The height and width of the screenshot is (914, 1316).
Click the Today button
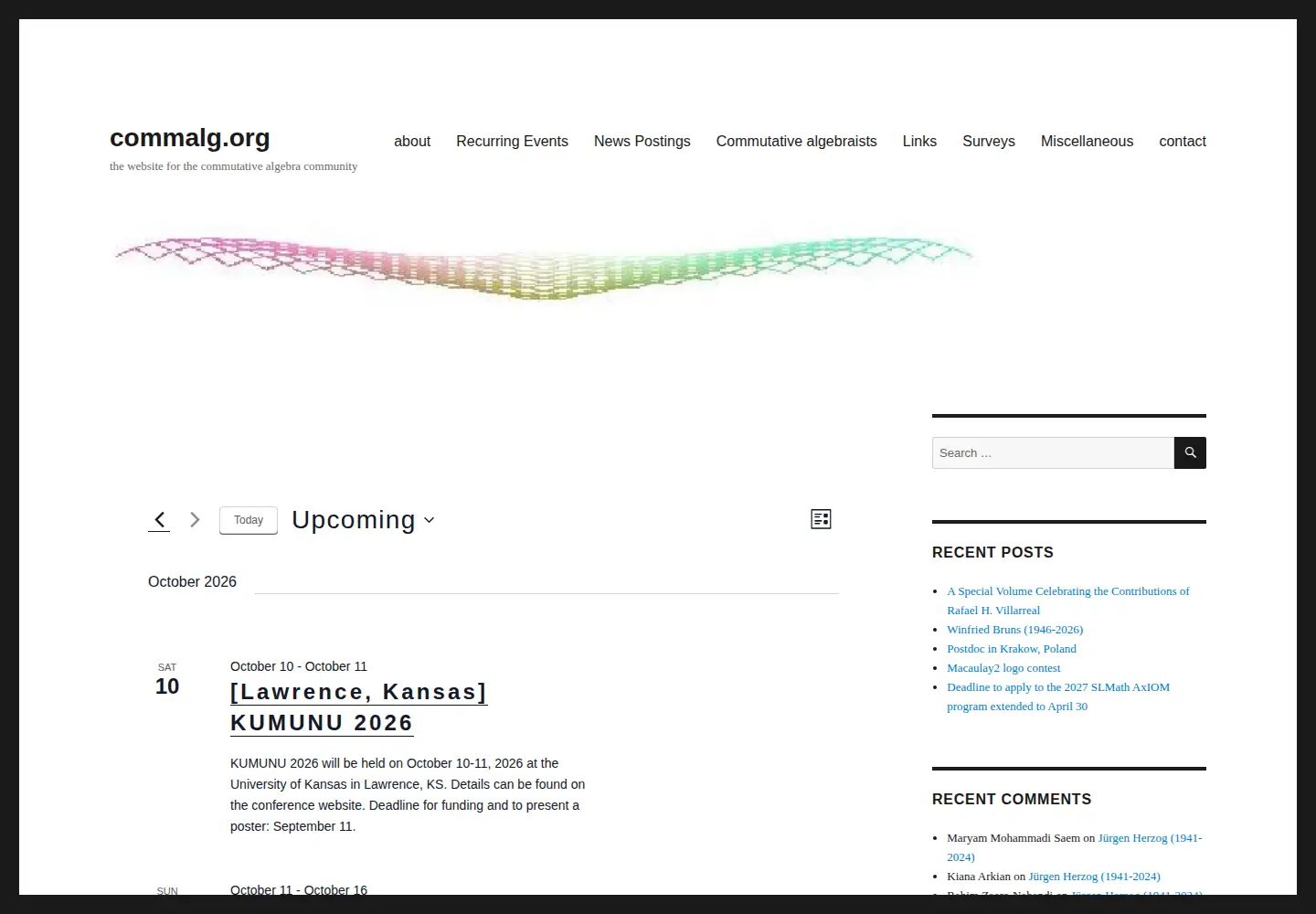click(249, 520)
